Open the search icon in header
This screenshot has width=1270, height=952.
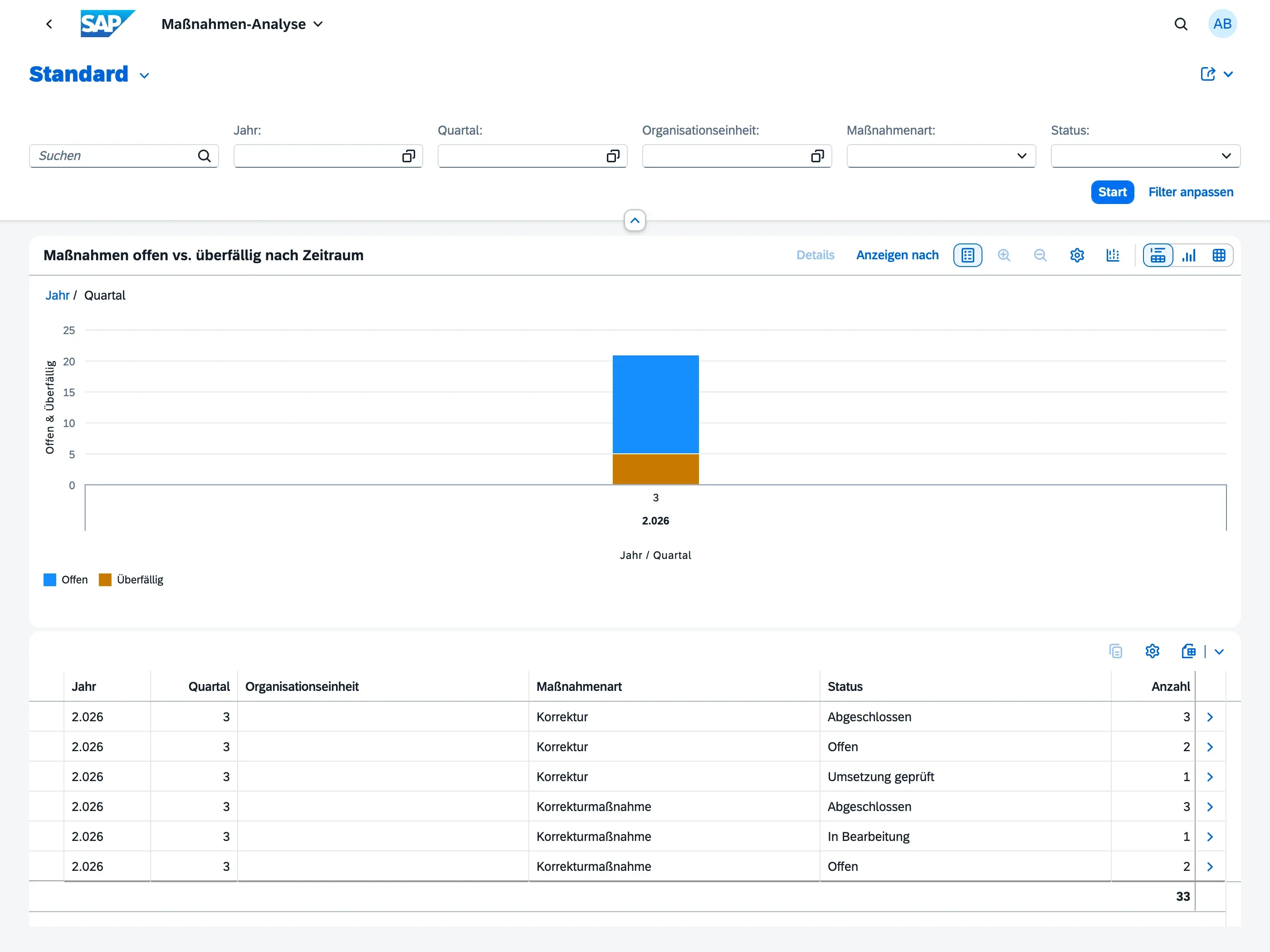[x=1181, y=24]
